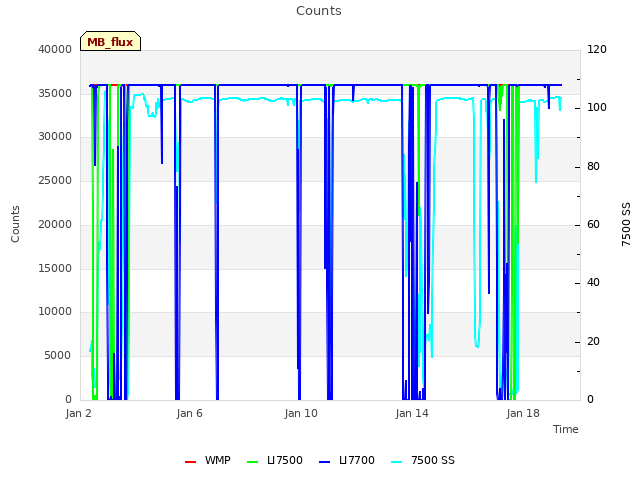This screenshot has width=640, height=480.
Task: Click the Time axis label
Action: click(566, 429)
